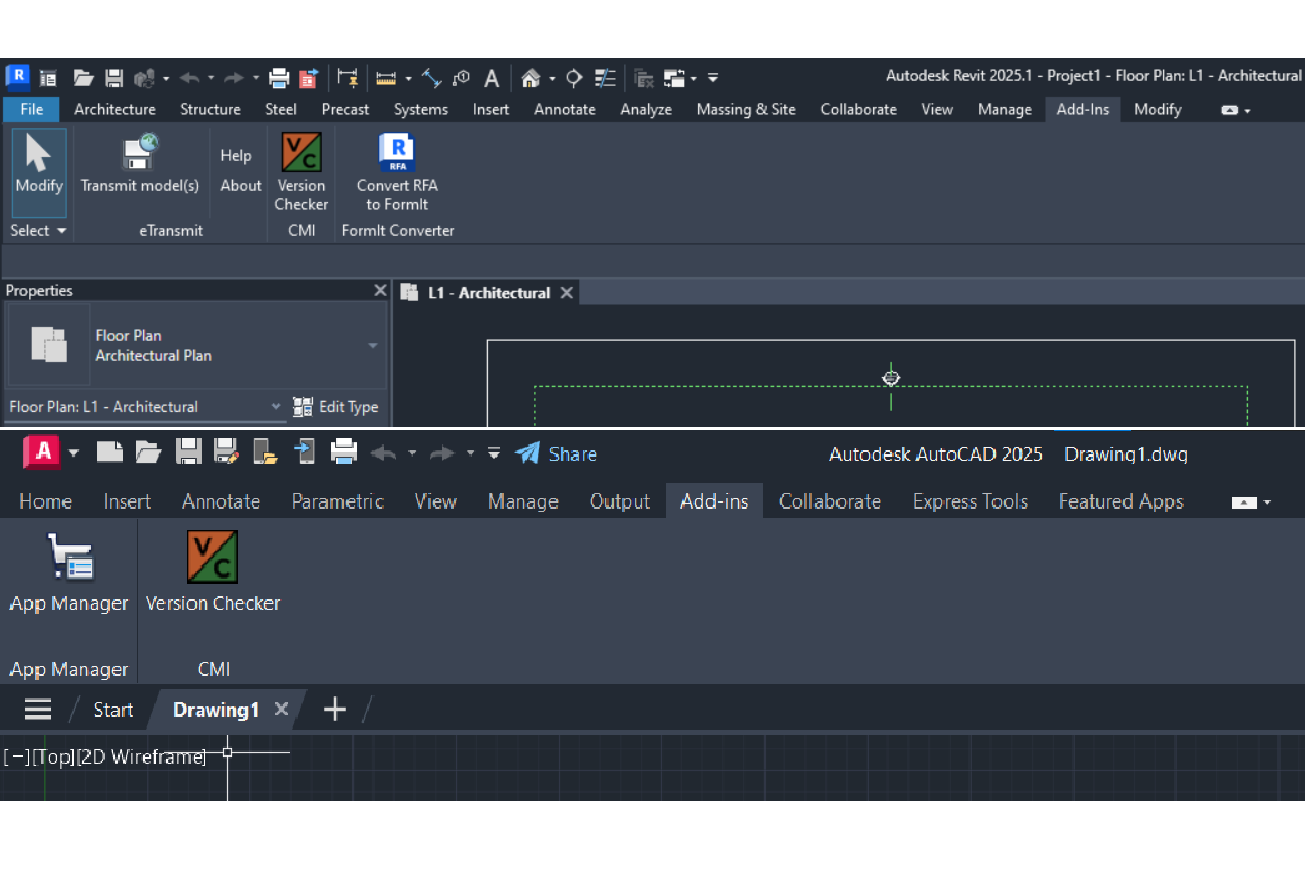Image resolution: width=1305 pixels, height=874 pixels.
Task: Click the AutoCAD application menu logo
Action: coord(43,453)
